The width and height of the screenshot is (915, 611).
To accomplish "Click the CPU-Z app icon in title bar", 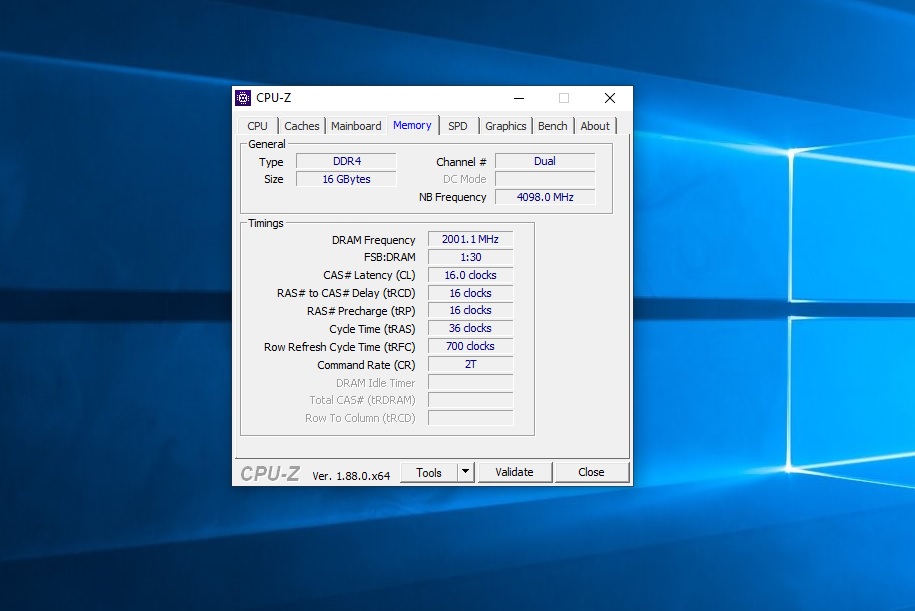I will (x=243, y=98).
